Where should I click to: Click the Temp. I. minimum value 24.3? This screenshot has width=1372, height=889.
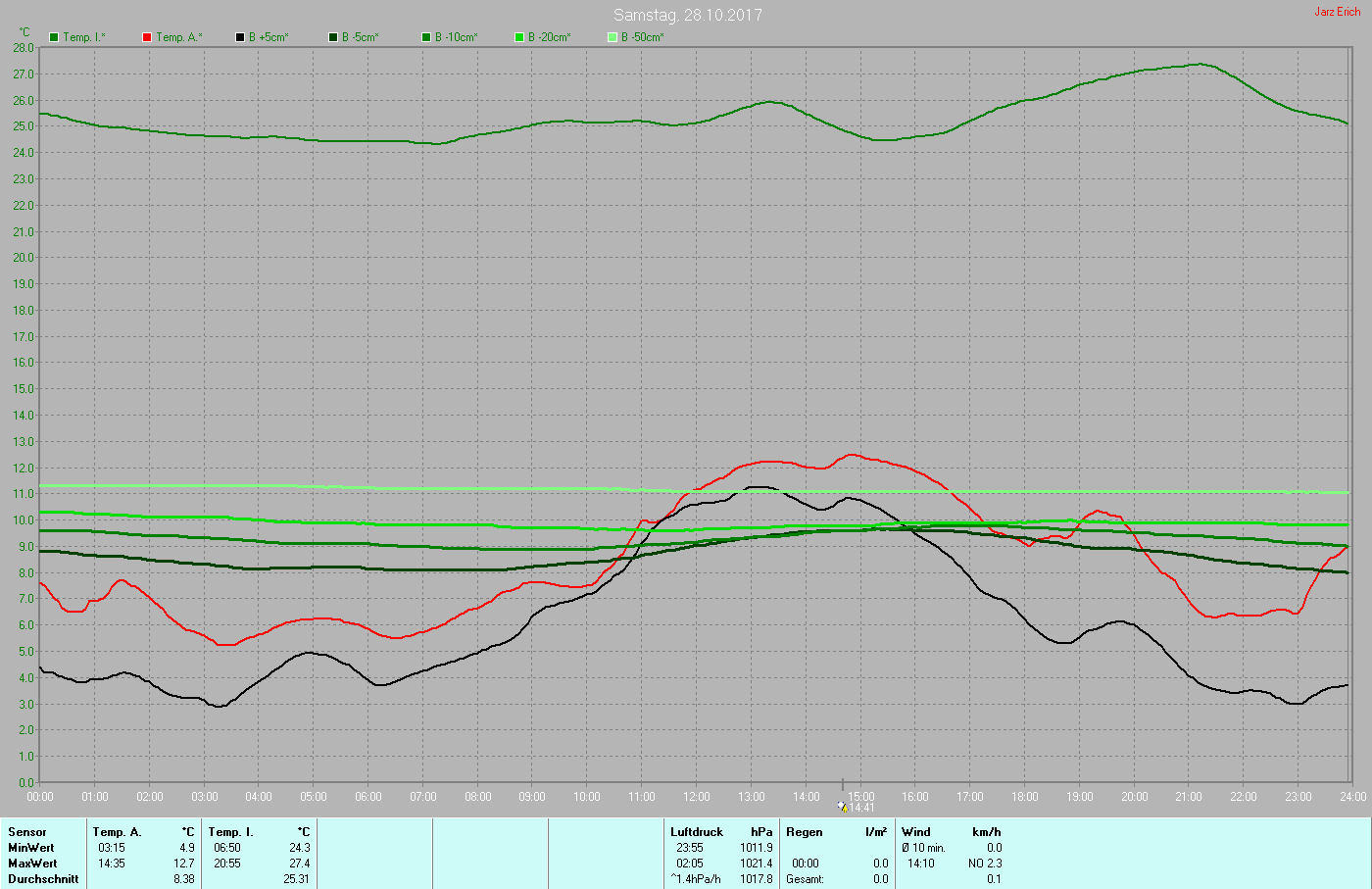click(299, 848)
